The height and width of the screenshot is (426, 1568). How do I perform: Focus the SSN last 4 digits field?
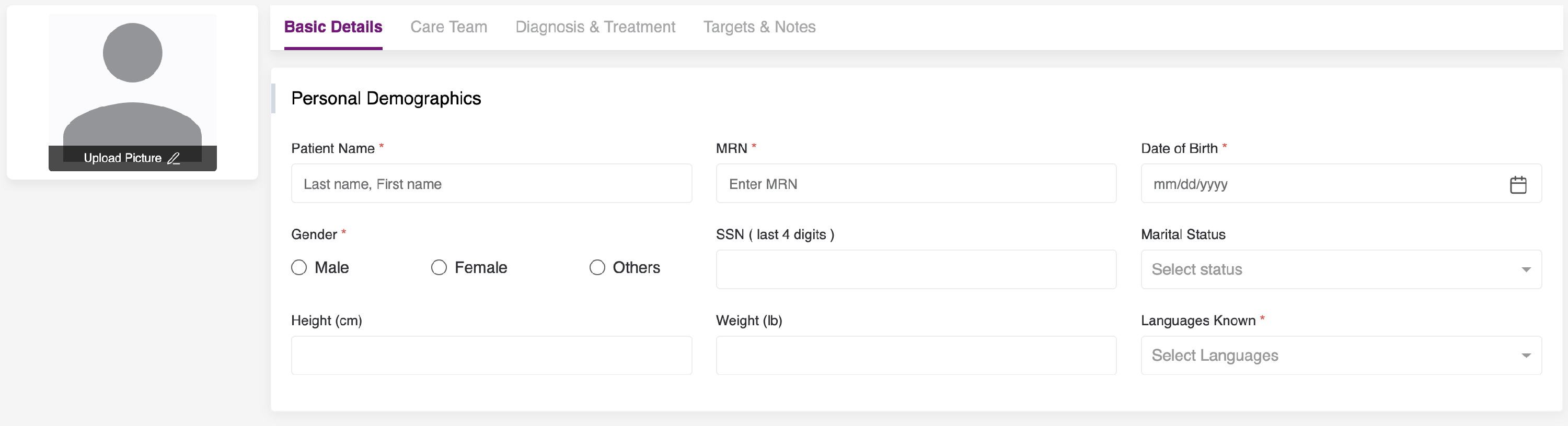pyautogui.click(x=916, y=269)
